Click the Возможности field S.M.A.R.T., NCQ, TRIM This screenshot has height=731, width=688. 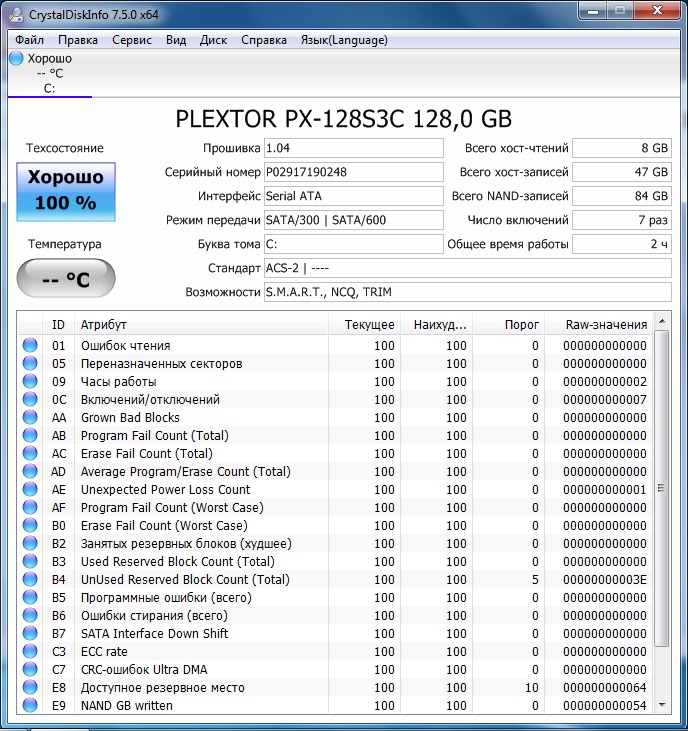(x=468, y=292)
